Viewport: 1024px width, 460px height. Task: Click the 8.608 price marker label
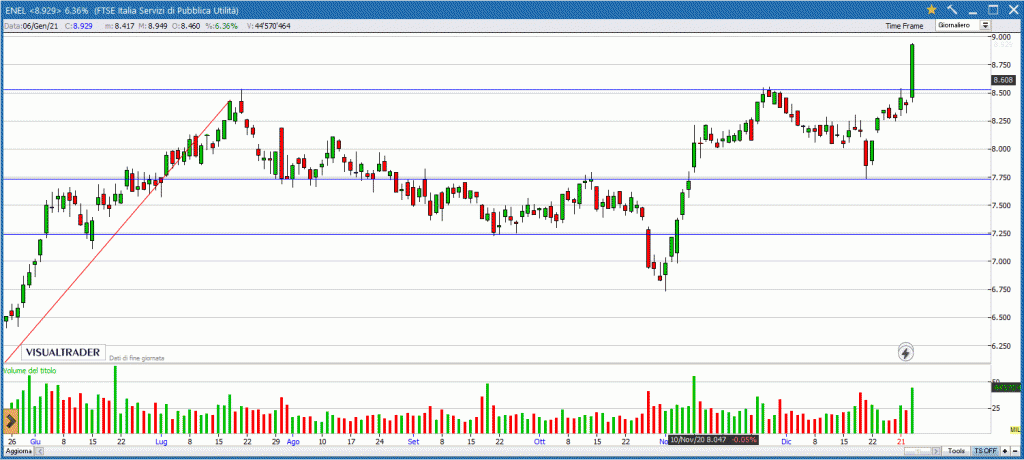tap(1001, 80)
